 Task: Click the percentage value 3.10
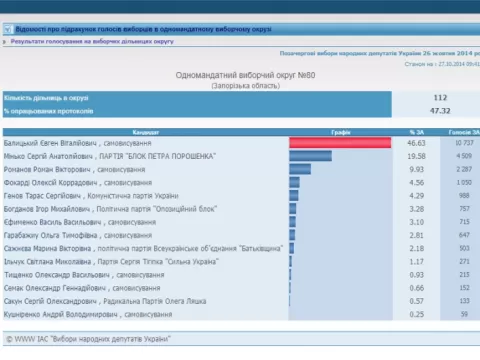coord(417,222)
